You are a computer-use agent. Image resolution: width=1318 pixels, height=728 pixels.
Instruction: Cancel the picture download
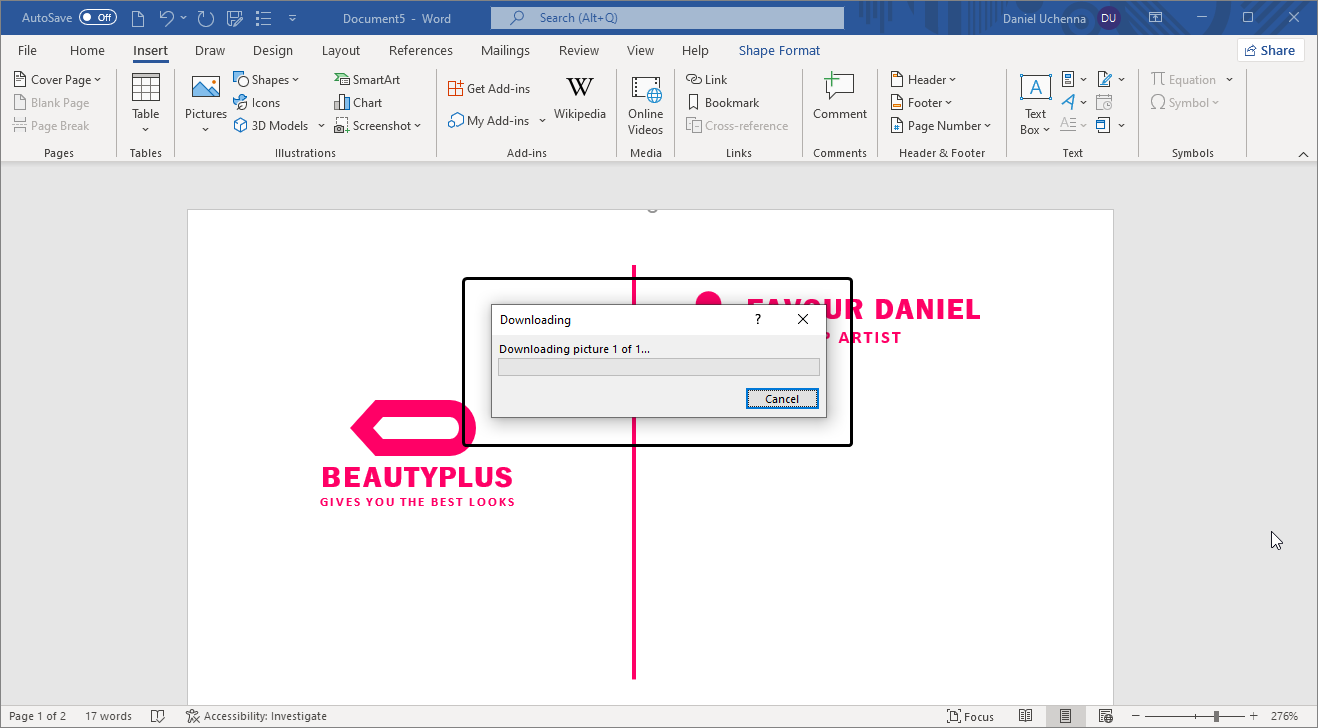click(782, 399)
